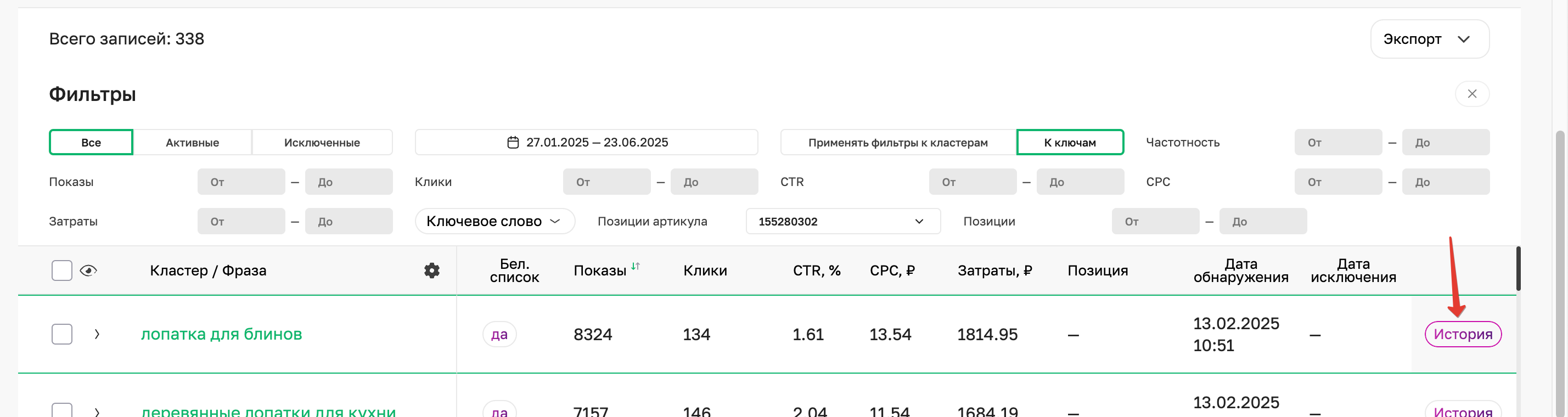1568x417 pixels.
Task: Open the деревянные лопатки для кухни link
Action: [x=268, y=411]
